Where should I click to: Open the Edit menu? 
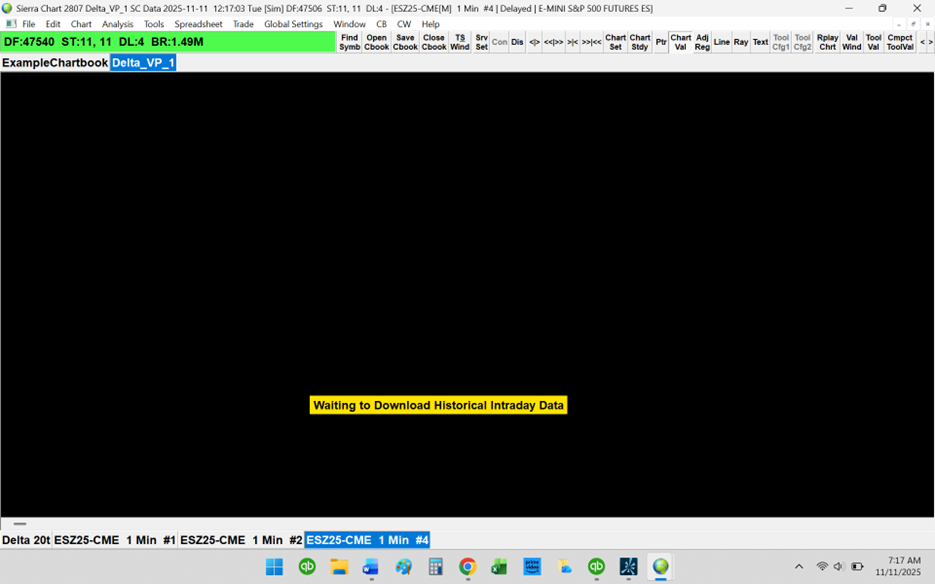pos(53,24)
